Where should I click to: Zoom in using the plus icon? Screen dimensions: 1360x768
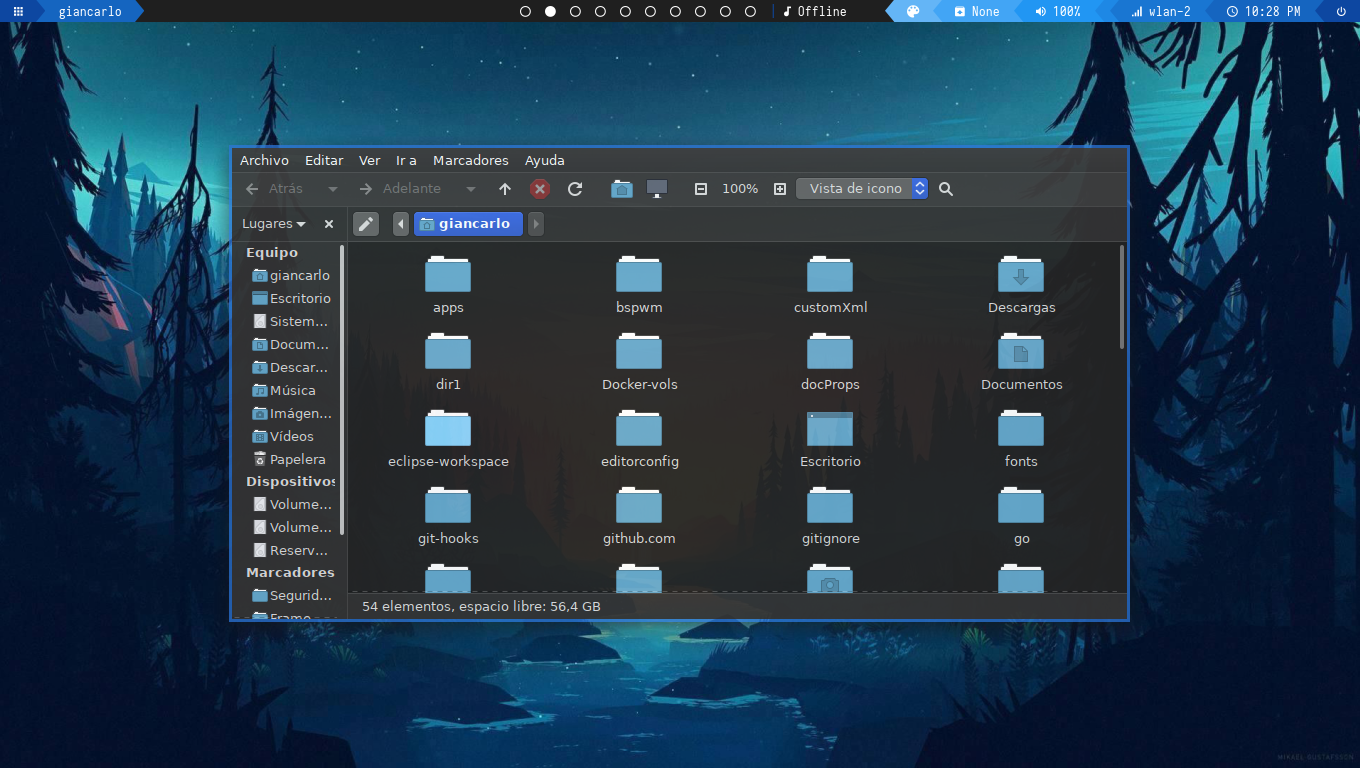tap(779, 188)
